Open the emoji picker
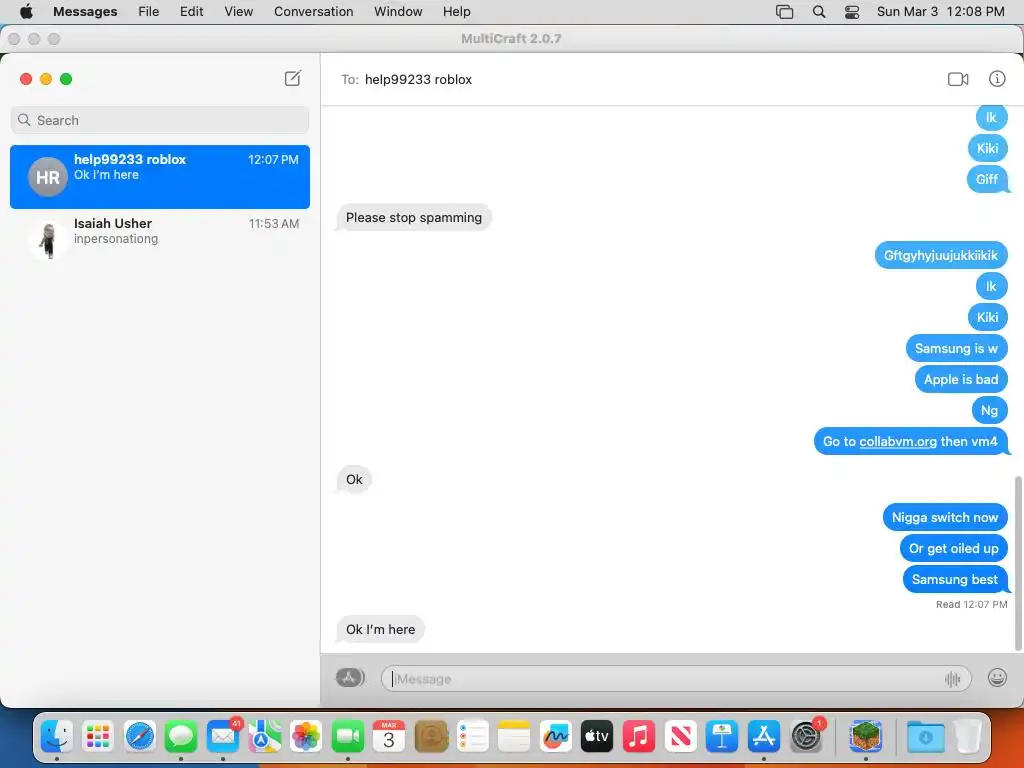 (997, 677)
